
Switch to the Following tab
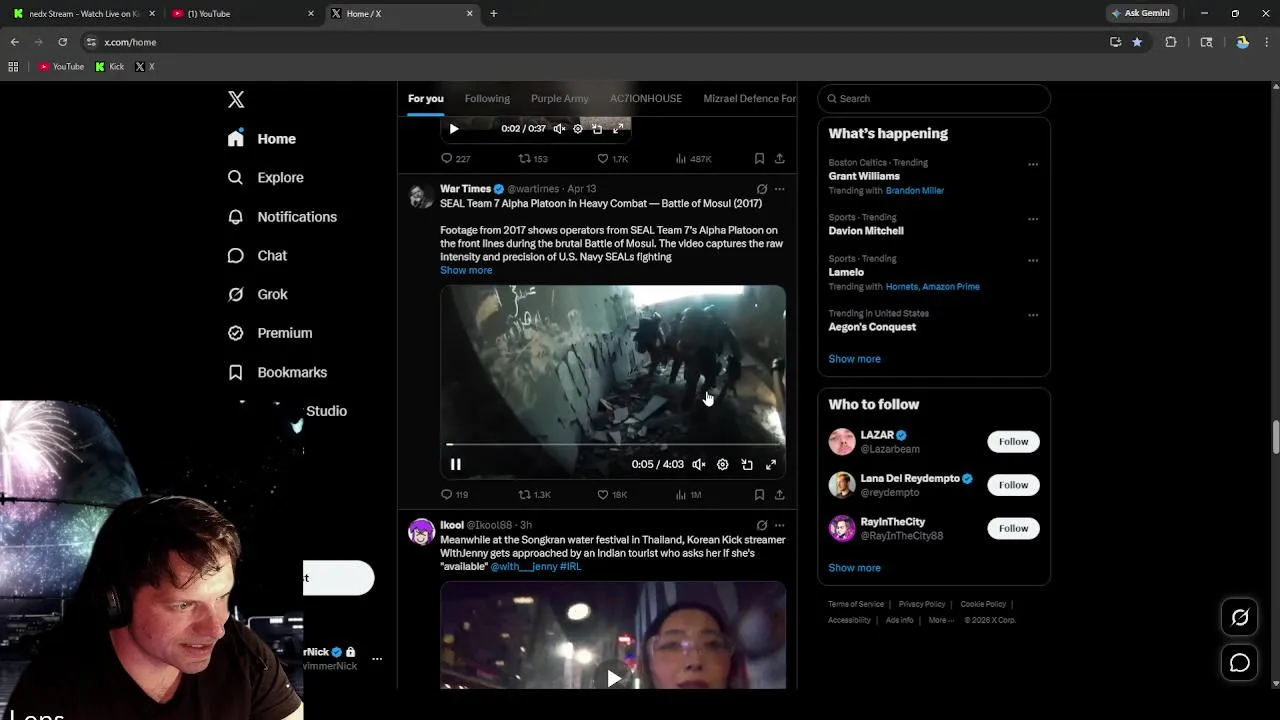tap(487, 98)
